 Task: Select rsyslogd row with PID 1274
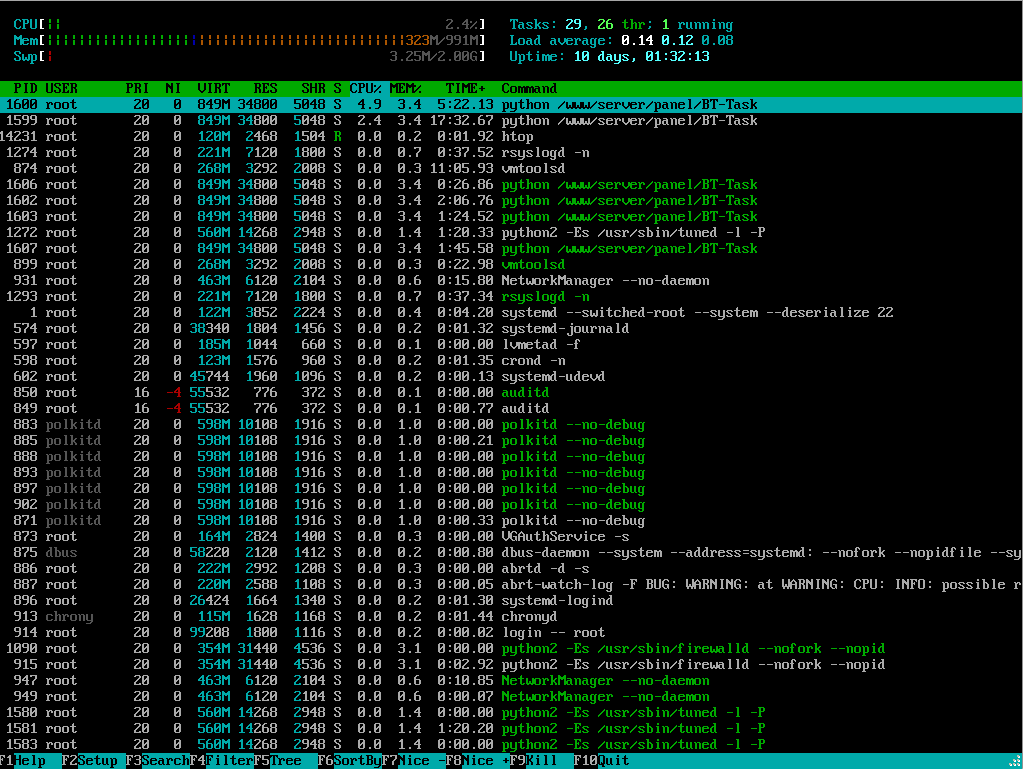(x=511, y=152)
